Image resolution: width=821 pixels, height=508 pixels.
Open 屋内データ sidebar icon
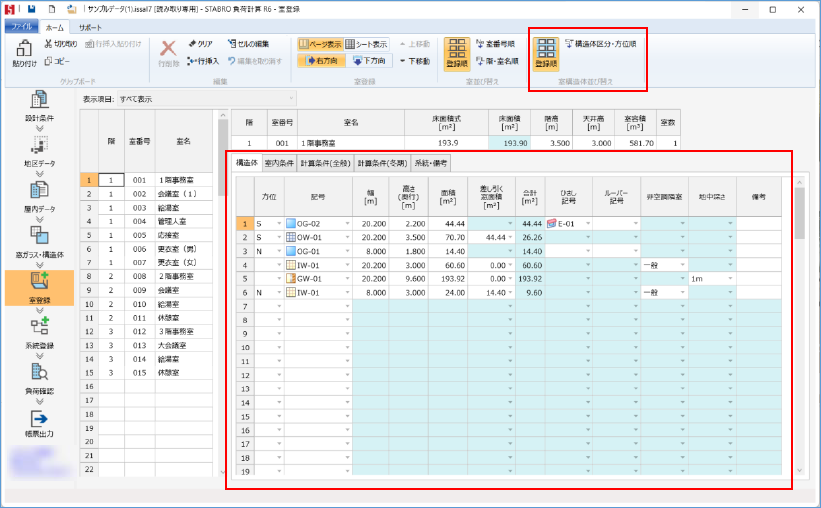click(x=40, y=195)
